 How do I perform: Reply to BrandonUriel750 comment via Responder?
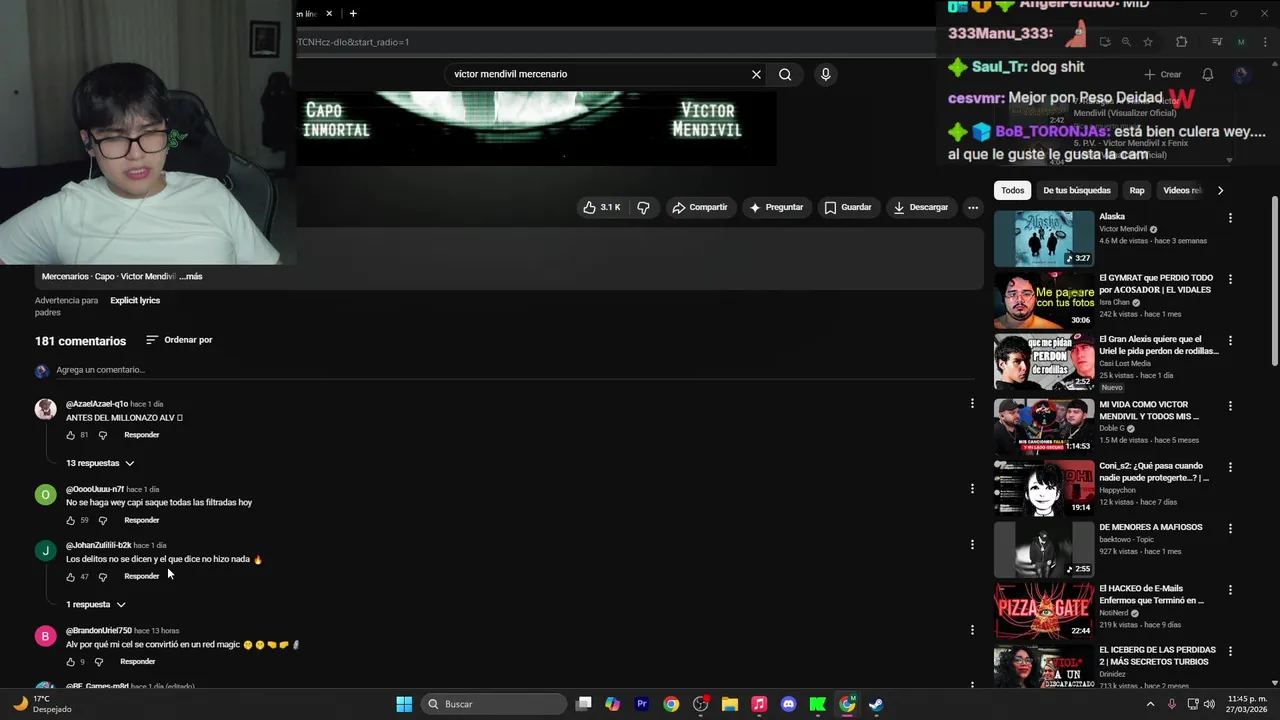click(x=137, y=661)
